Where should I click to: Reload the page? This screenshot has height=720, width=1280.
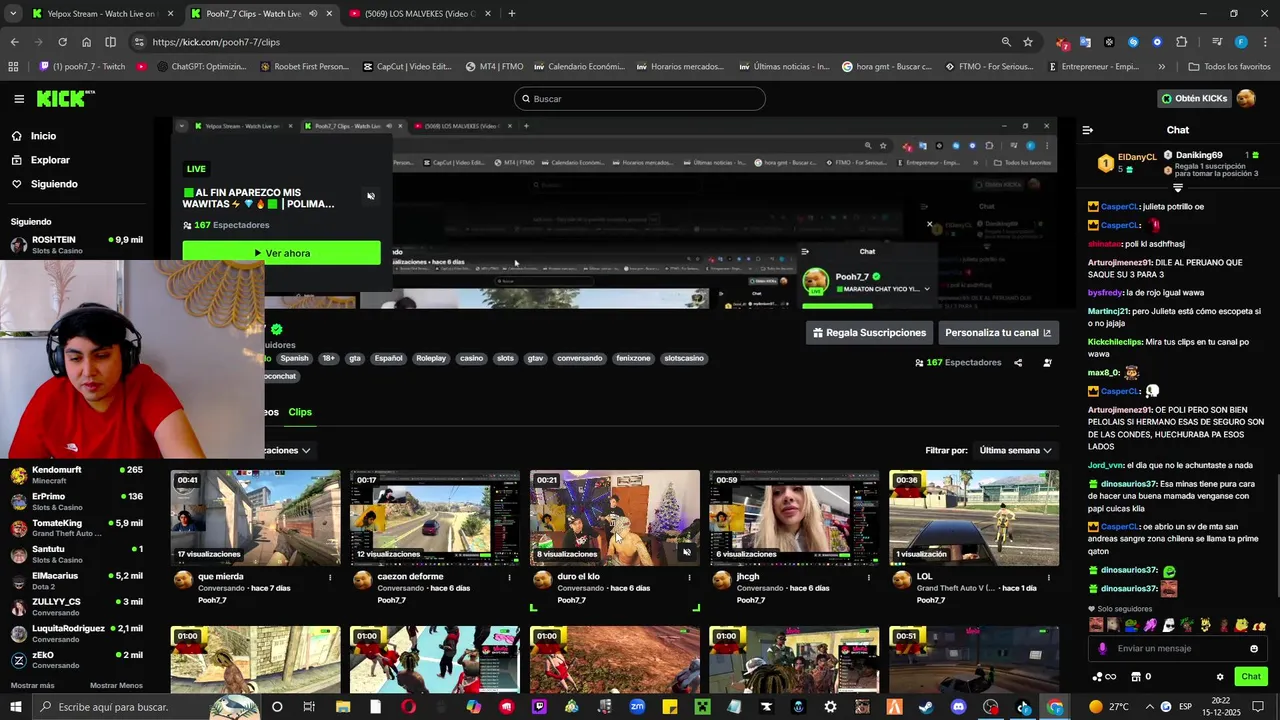(62, 42)
